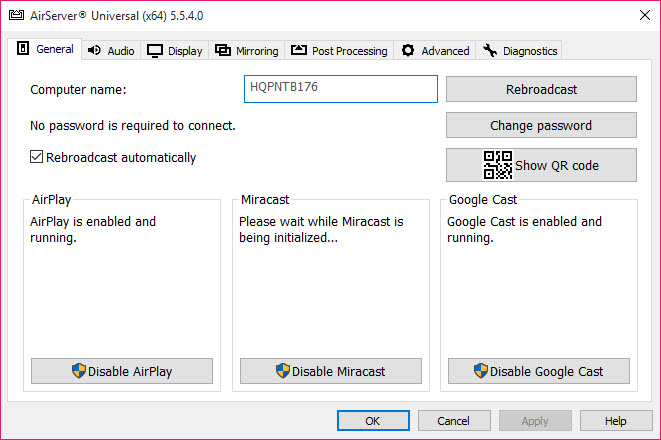Click the gear icon on Advanced tab
Screen dimensions: 661x440
[408, 51]
